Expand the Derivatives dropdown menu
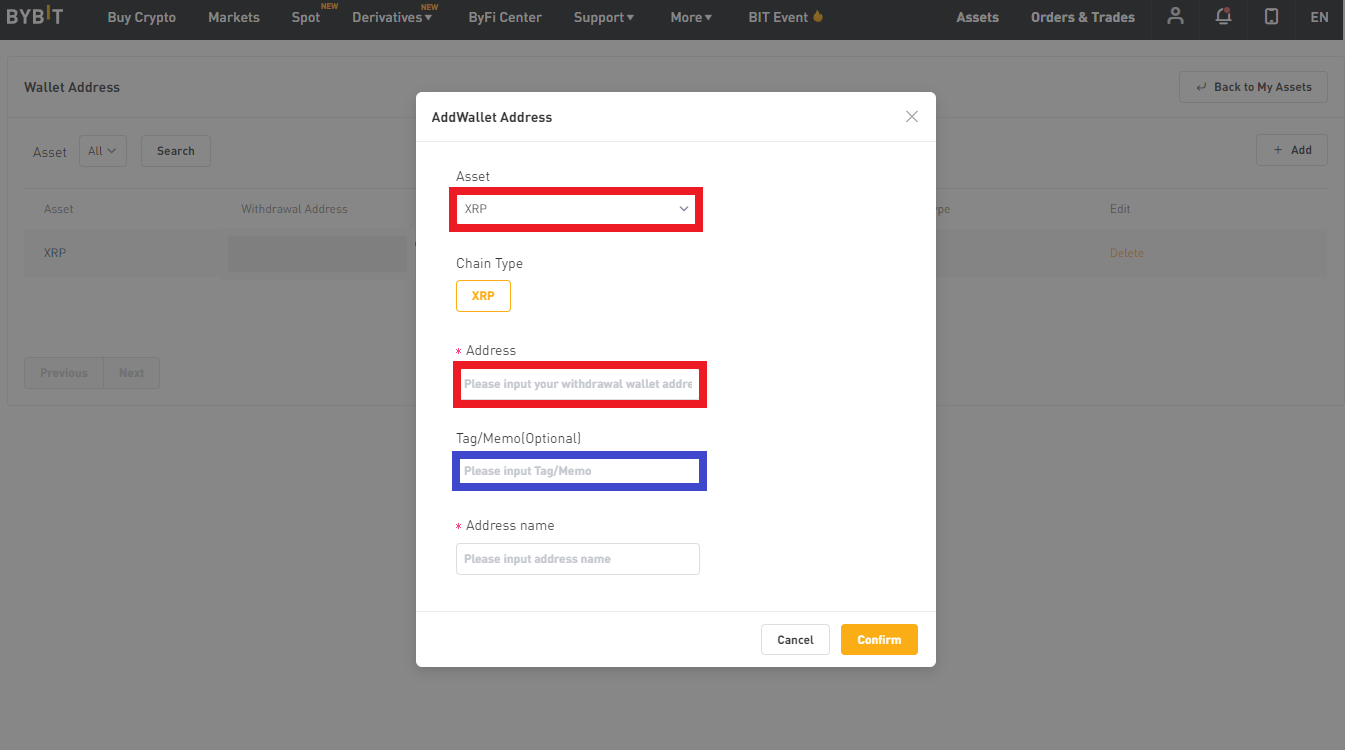The image size is (1345, 750). 392,17
